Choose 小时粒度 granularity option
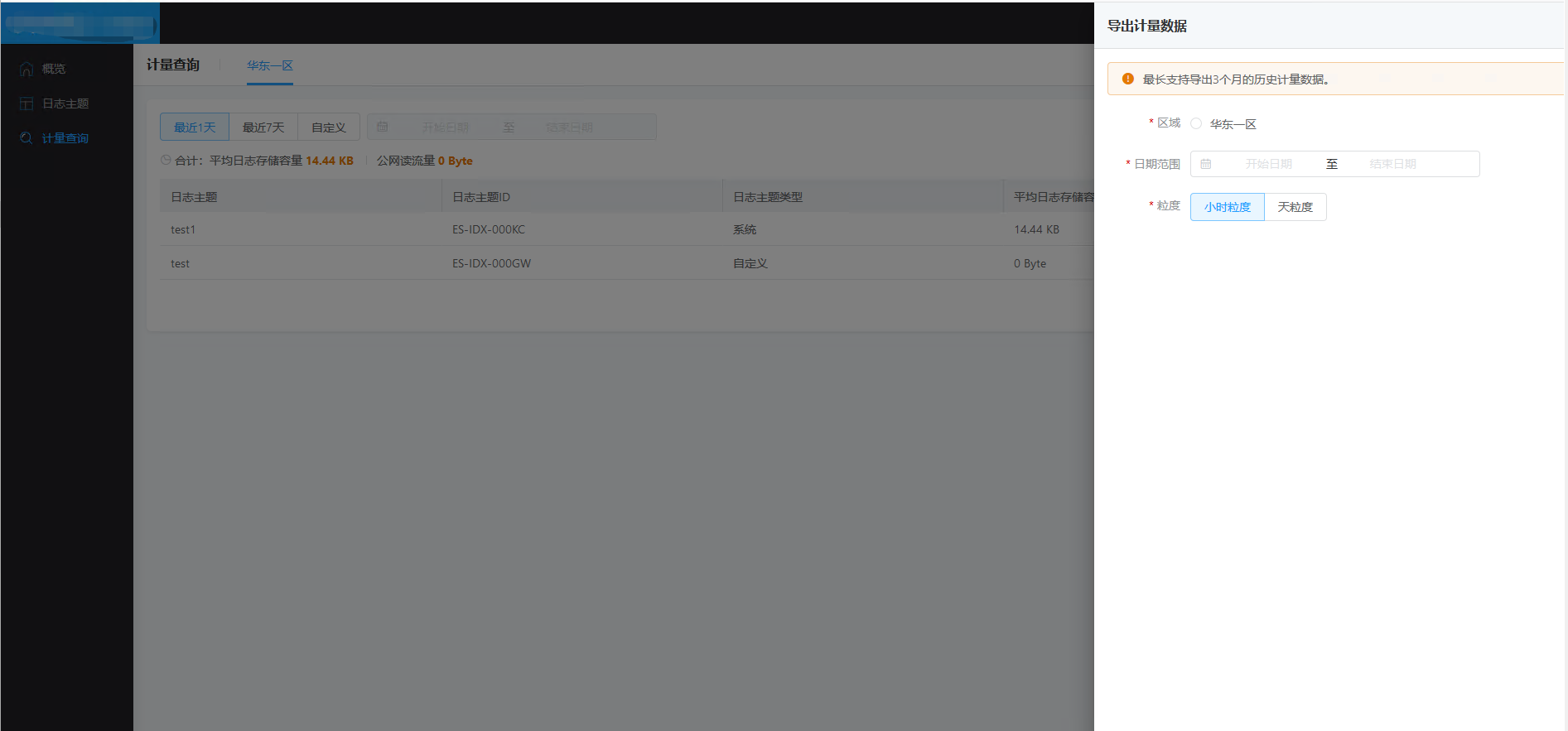Screen dimensions: 1568x731 pos(1227,207)
